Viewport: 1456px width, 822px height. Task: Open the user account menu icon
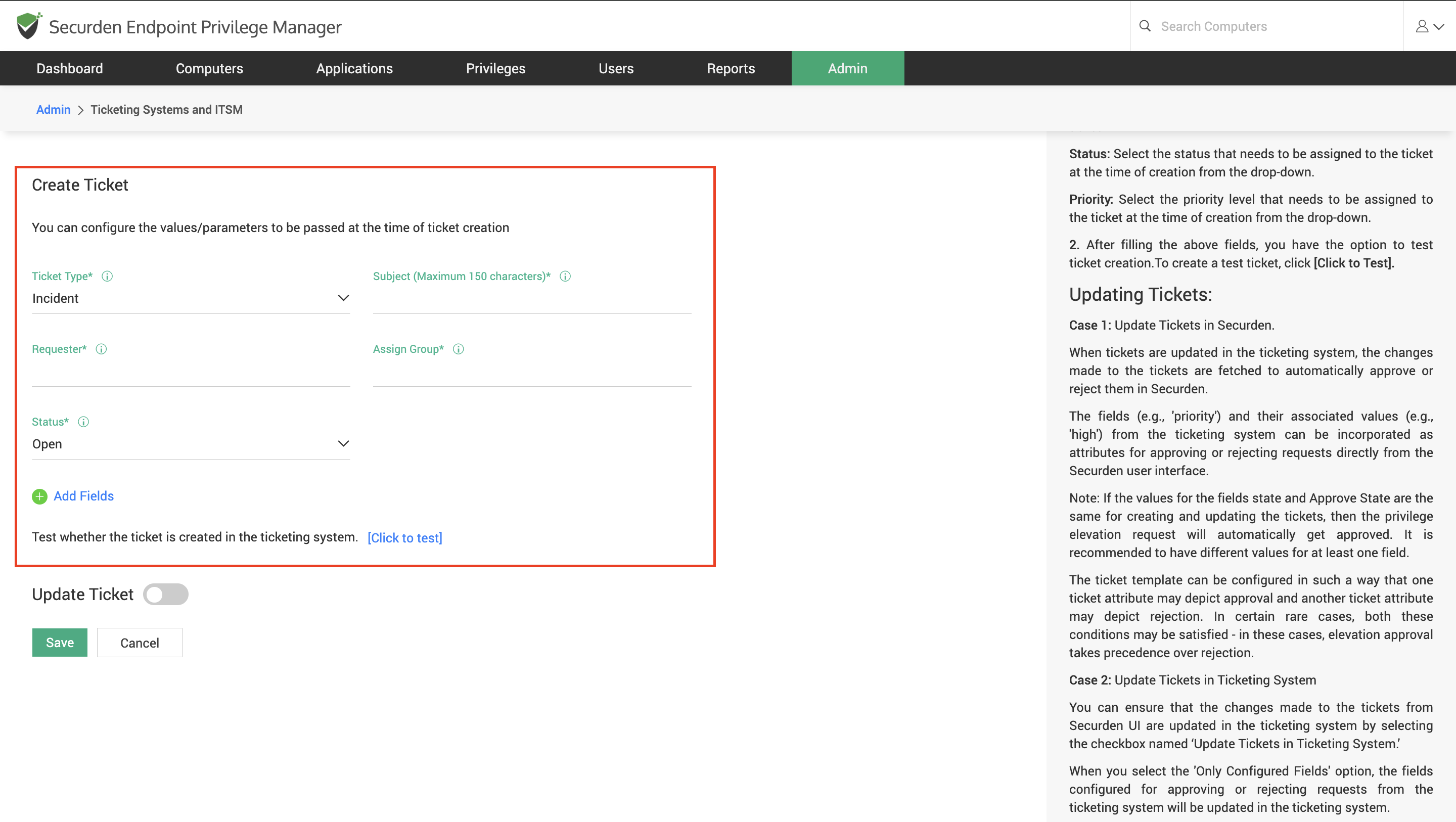(1429, 26)
